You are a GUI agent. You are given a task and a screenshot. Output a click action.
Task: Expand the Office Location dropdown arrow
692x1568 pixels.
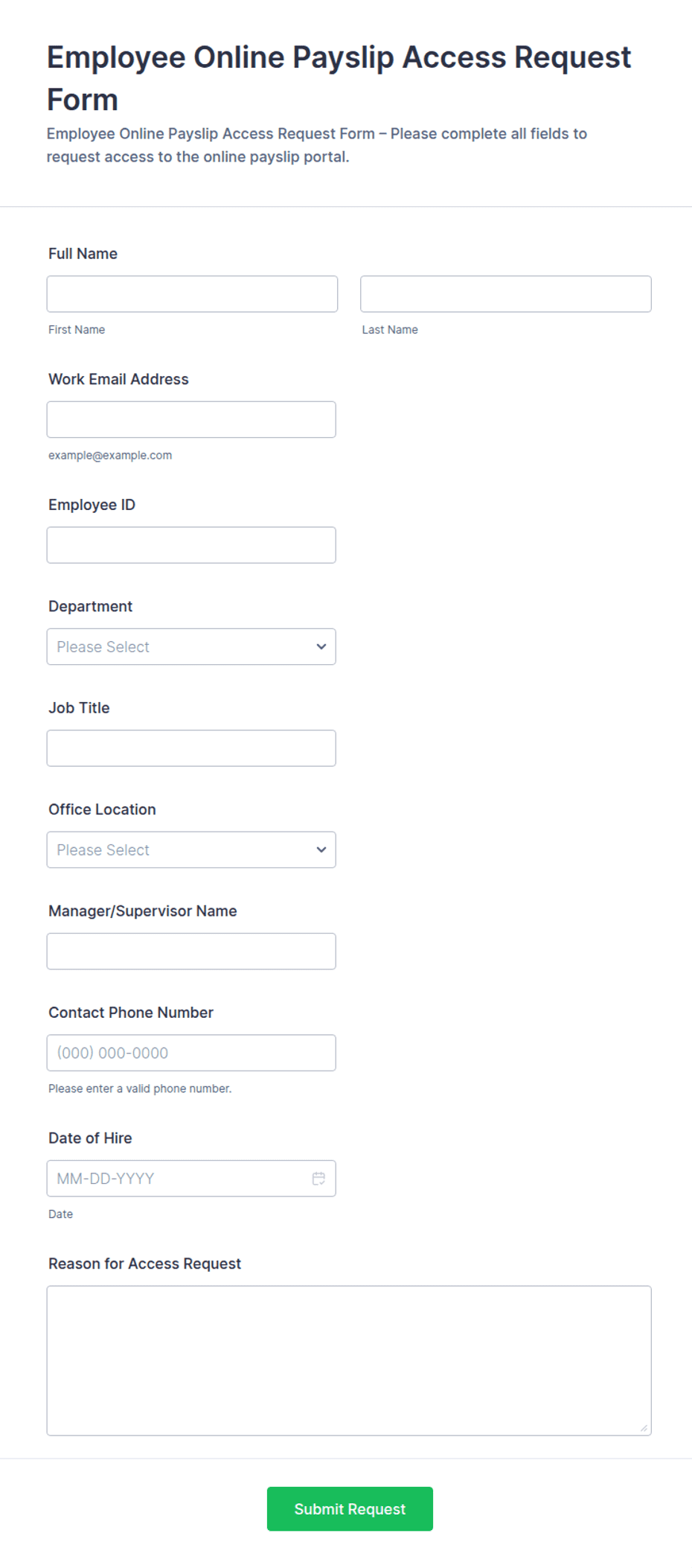click(x=321, y=850)
